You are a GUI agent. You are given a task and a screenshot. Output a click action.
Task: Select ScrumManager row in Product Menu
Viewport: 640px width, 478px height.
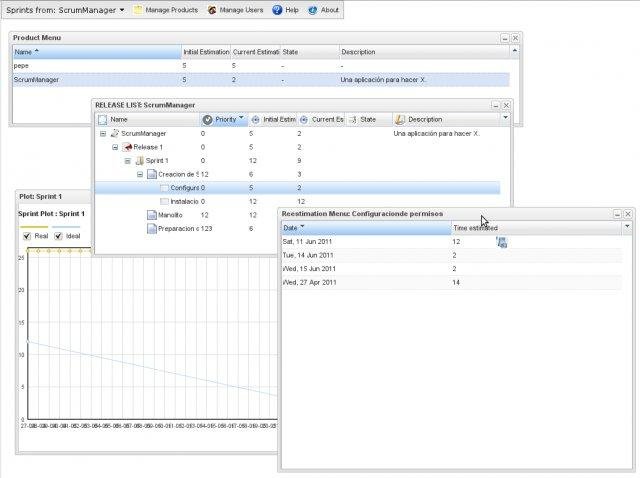click(261, 80)
